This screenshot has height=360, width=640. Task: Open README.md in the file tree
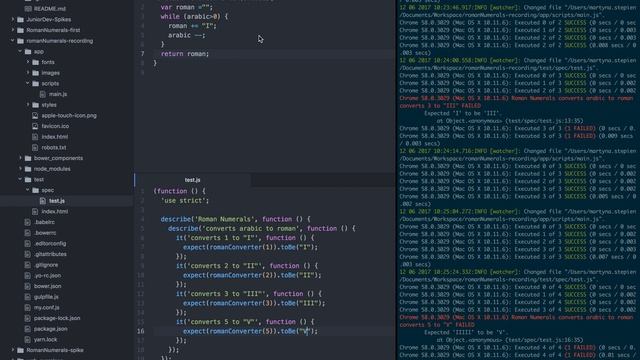49,9
